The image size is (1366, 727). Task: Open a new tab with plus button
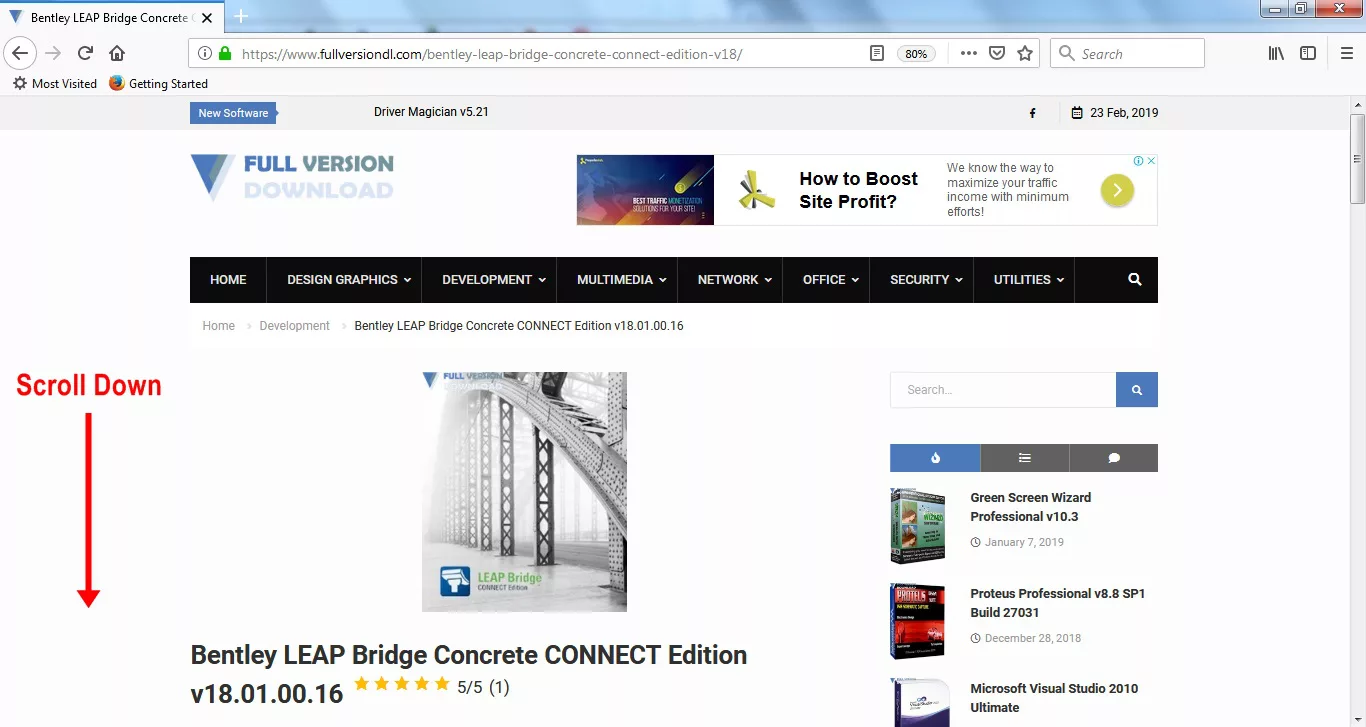241,17
